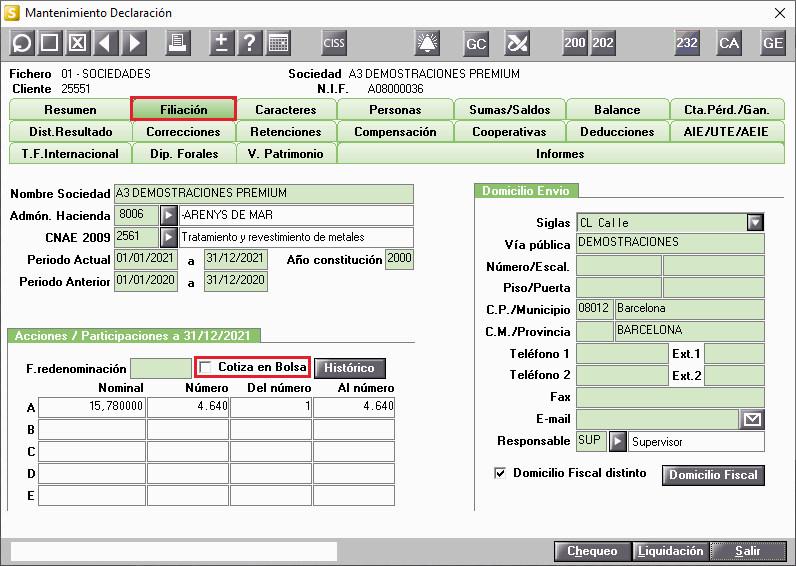Open the Dip. Forales tab
The height and width of the screenshot is (566, 796).
(x=184, y=153)
